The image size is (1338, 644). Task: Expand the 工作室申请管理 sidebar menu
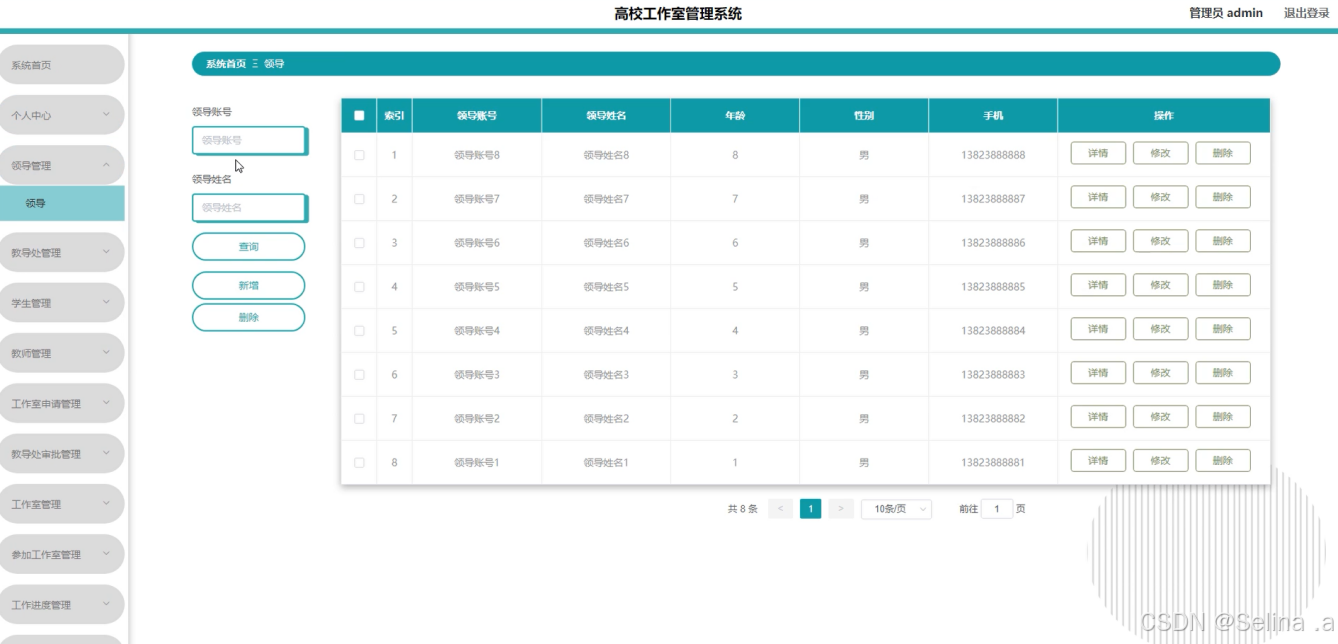click(x=62, y=404)
